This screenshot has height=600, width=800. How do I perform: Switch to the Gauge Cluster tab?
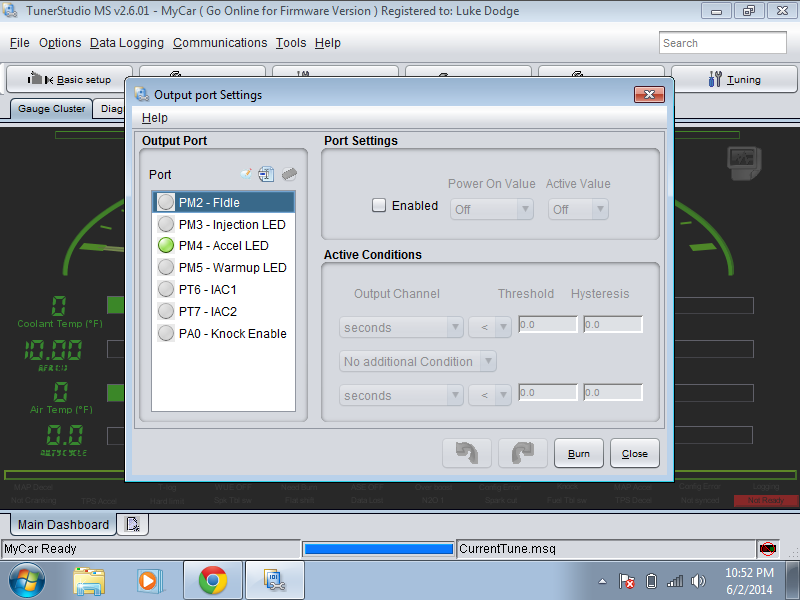[x=51, y=109]
